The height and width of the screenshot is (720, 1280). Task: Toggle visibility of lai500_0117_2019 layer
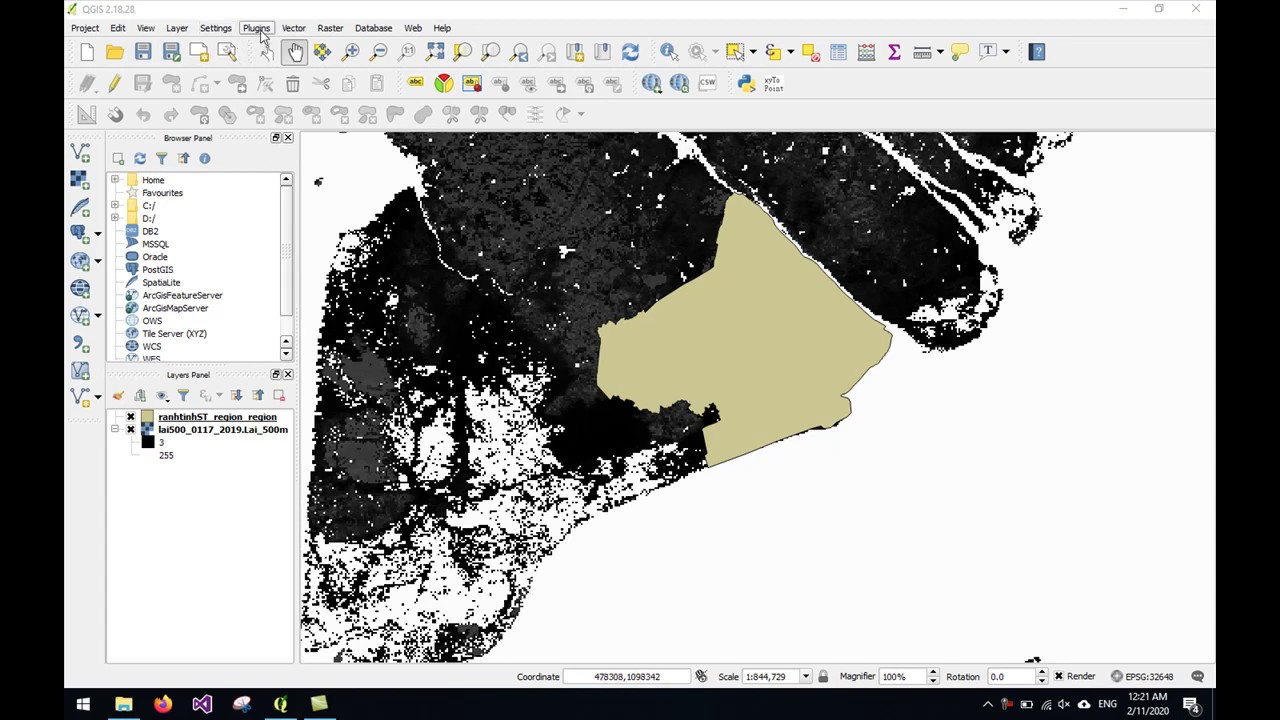[130, 430]
